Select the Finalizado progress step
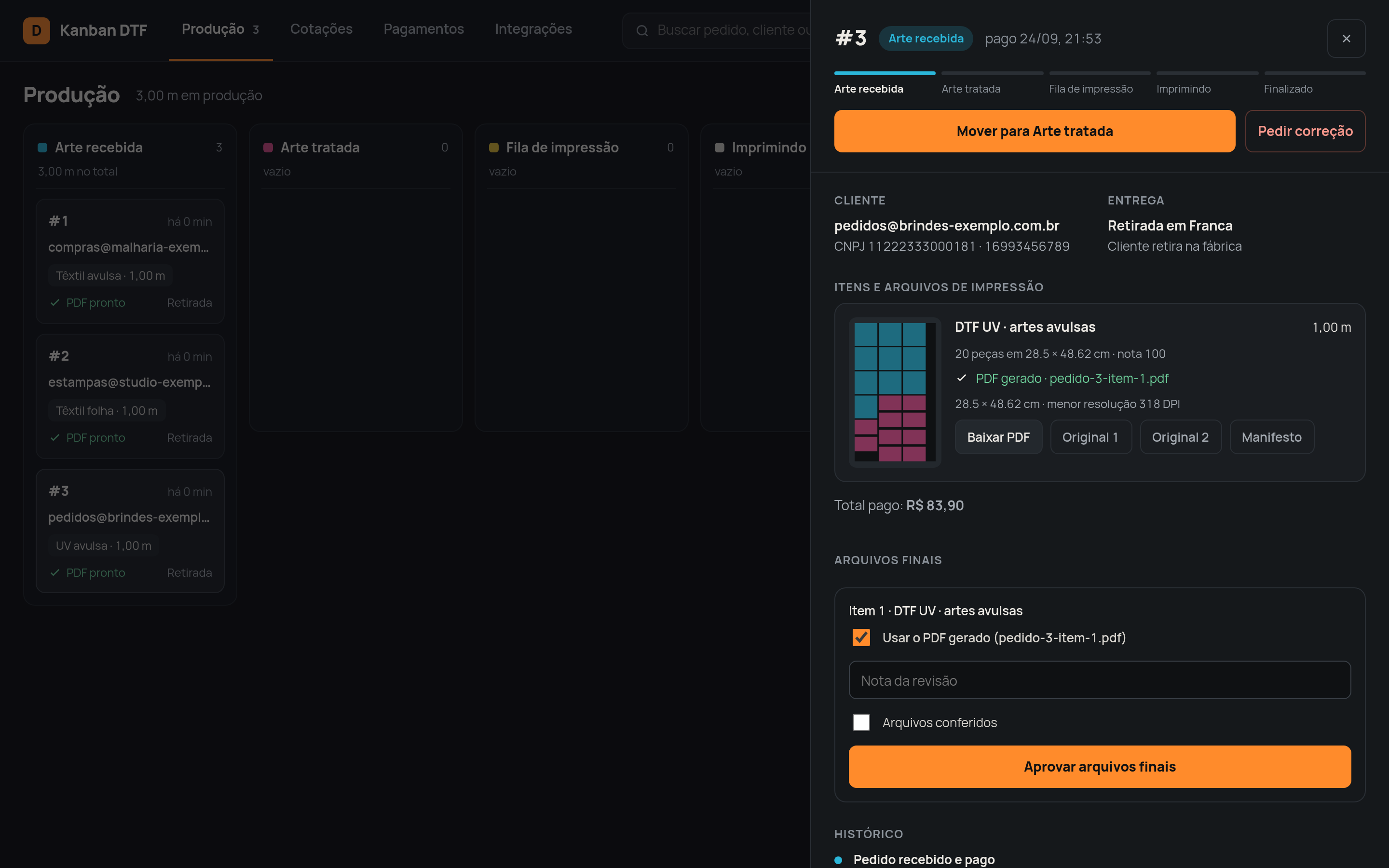 [x=1314, y=83]
